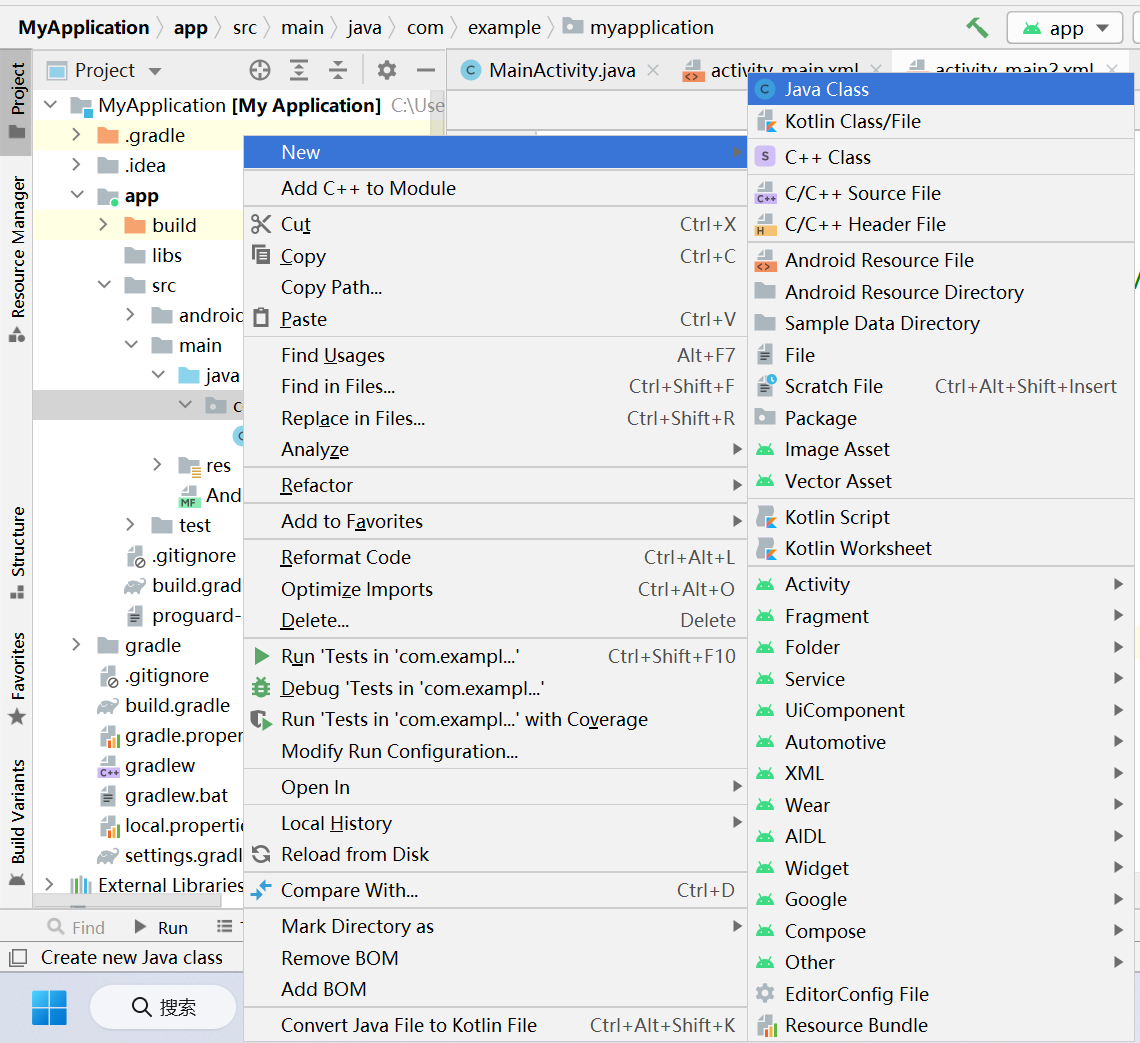Image resolution: width=1140 pixels, height=1043 pixels.
Task: Open the app run configuration dropdown
Action: click(1066, 28)
